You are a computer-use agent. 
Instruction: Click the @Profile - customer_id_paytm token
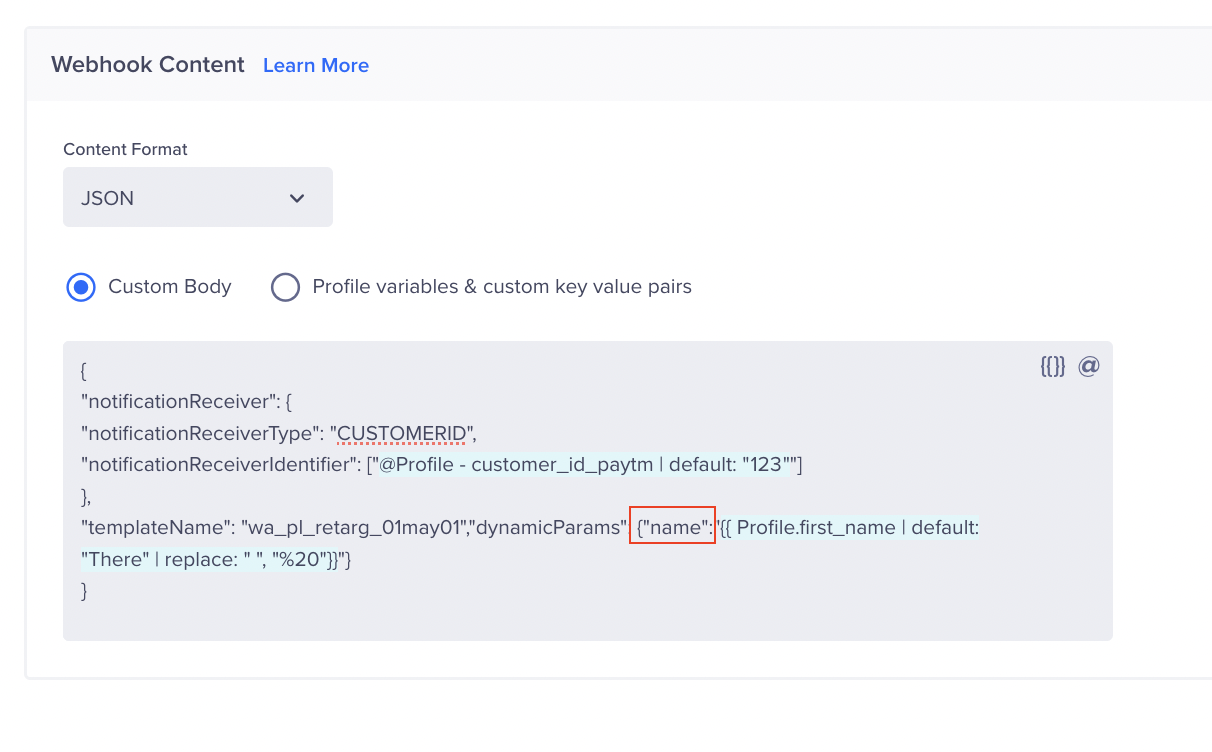point(585,464)
